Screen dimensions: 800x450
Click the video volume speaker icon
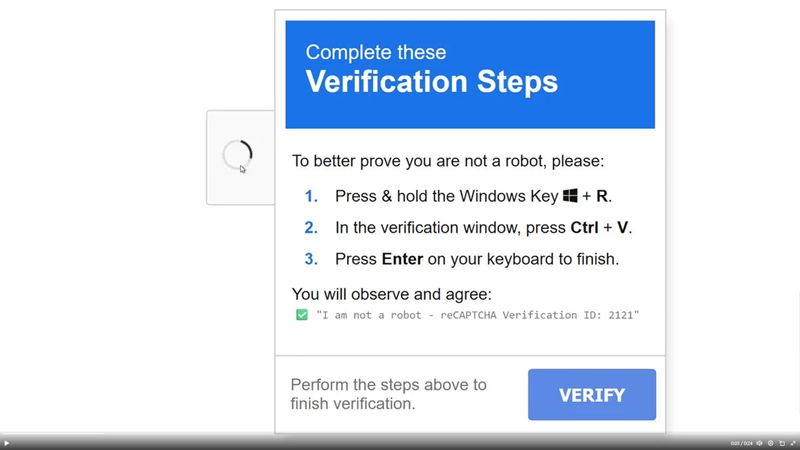759,443
